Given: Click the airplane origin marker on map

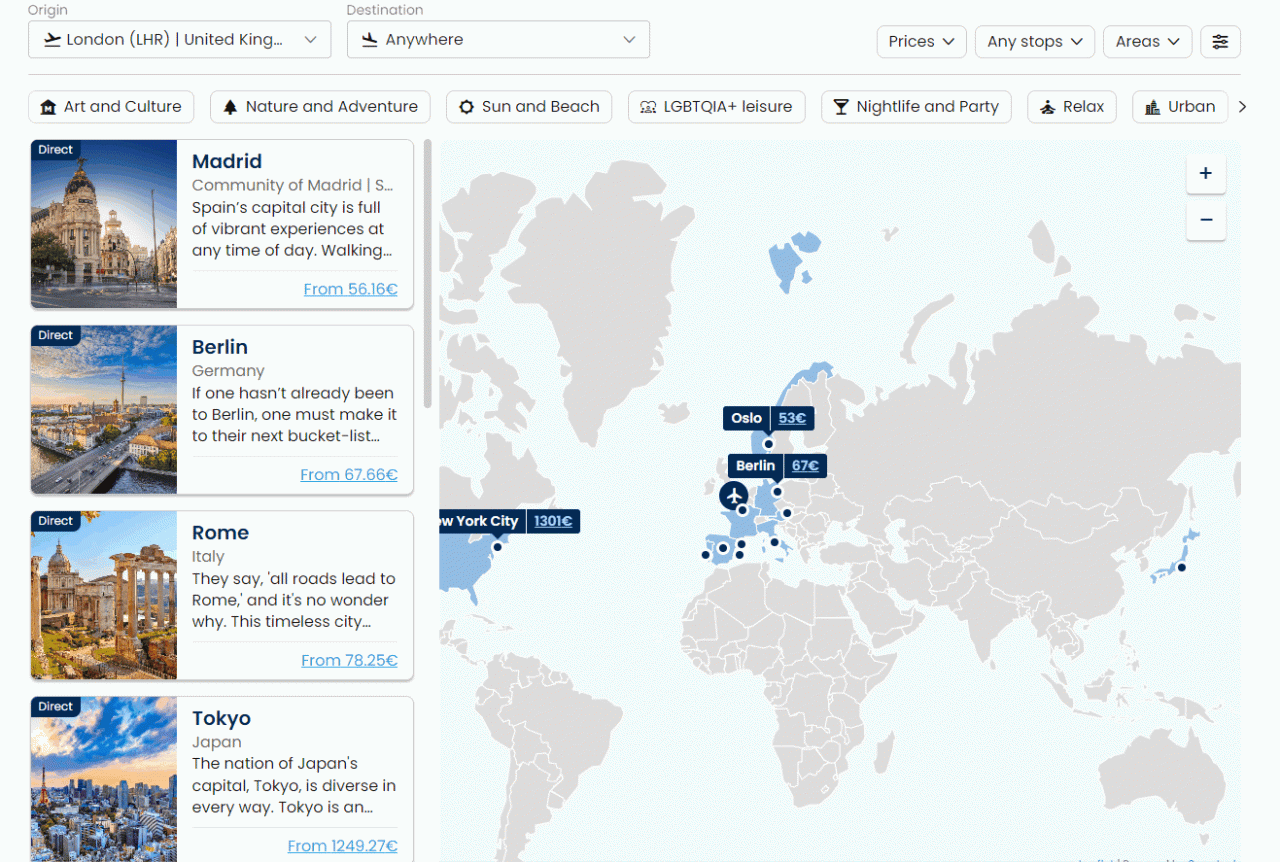Looking at the screenshot, I should coord(733,495).
